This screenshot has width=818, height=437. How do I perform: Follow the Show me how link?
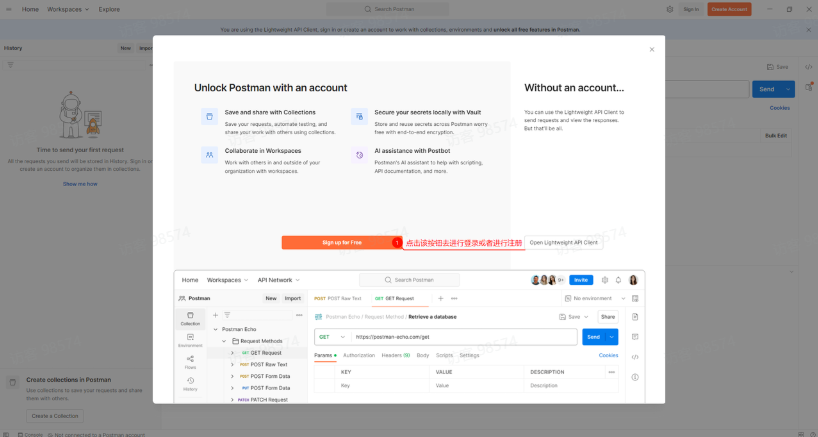point(80,184)
